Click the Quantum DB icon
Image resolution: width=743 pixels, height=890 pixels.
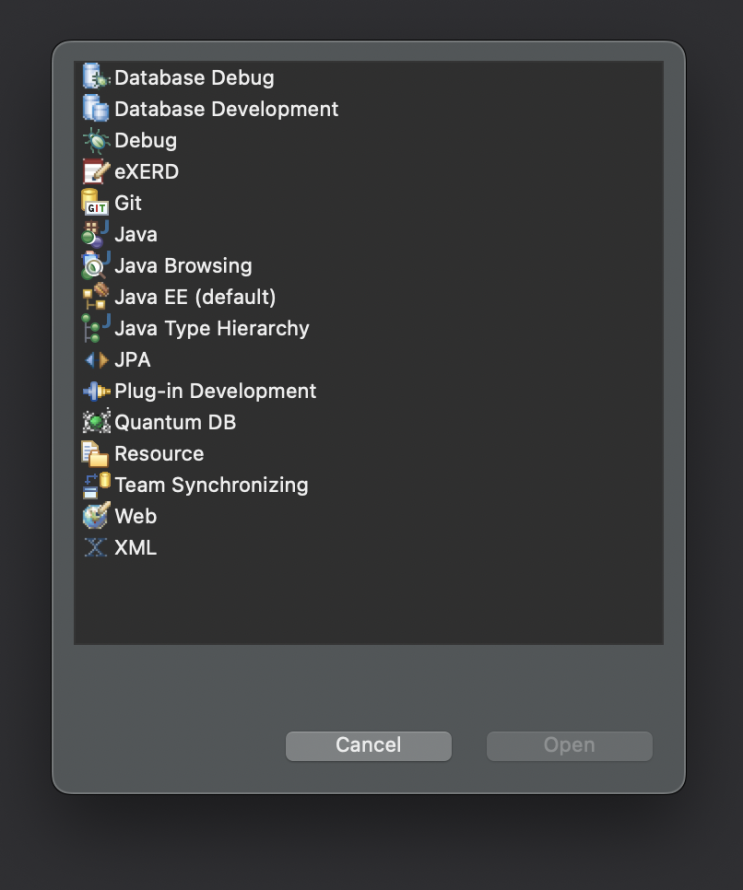click(x=95, y=422)
